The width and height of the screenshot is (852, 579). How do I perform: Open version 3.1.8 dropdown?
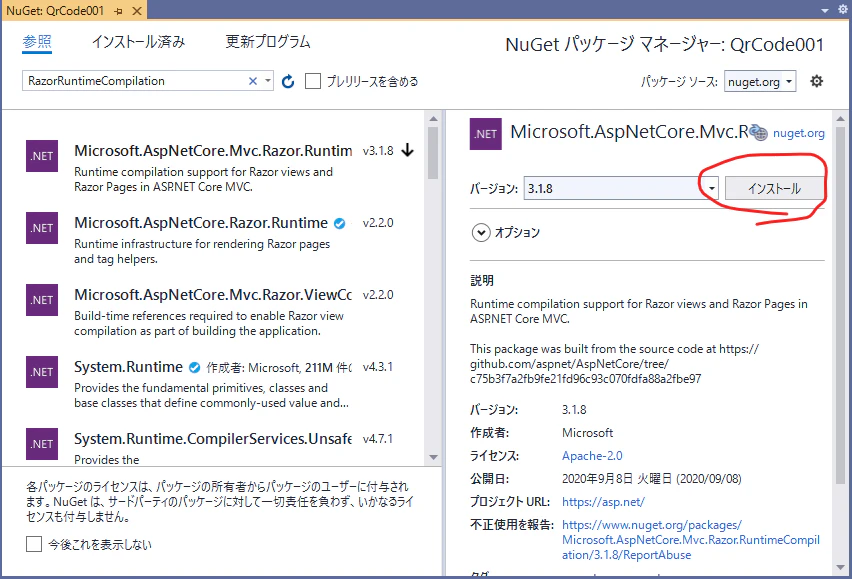tap(711, 188)
